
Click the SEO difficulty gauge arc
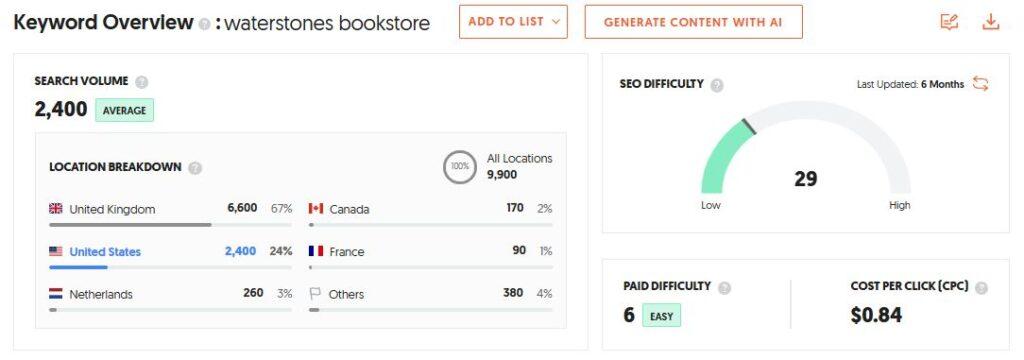(x=806, y=147)
